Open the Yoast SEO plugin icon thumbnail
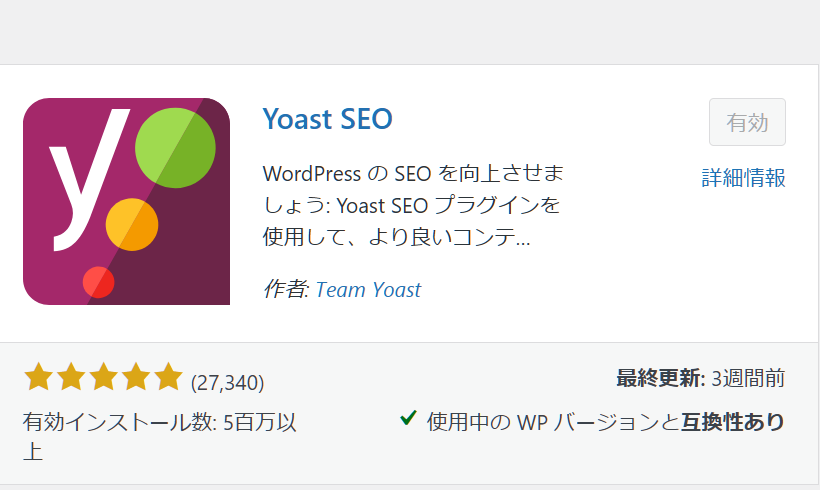The height and width of the screenshot is (490, 820). (x=127, y=201)
